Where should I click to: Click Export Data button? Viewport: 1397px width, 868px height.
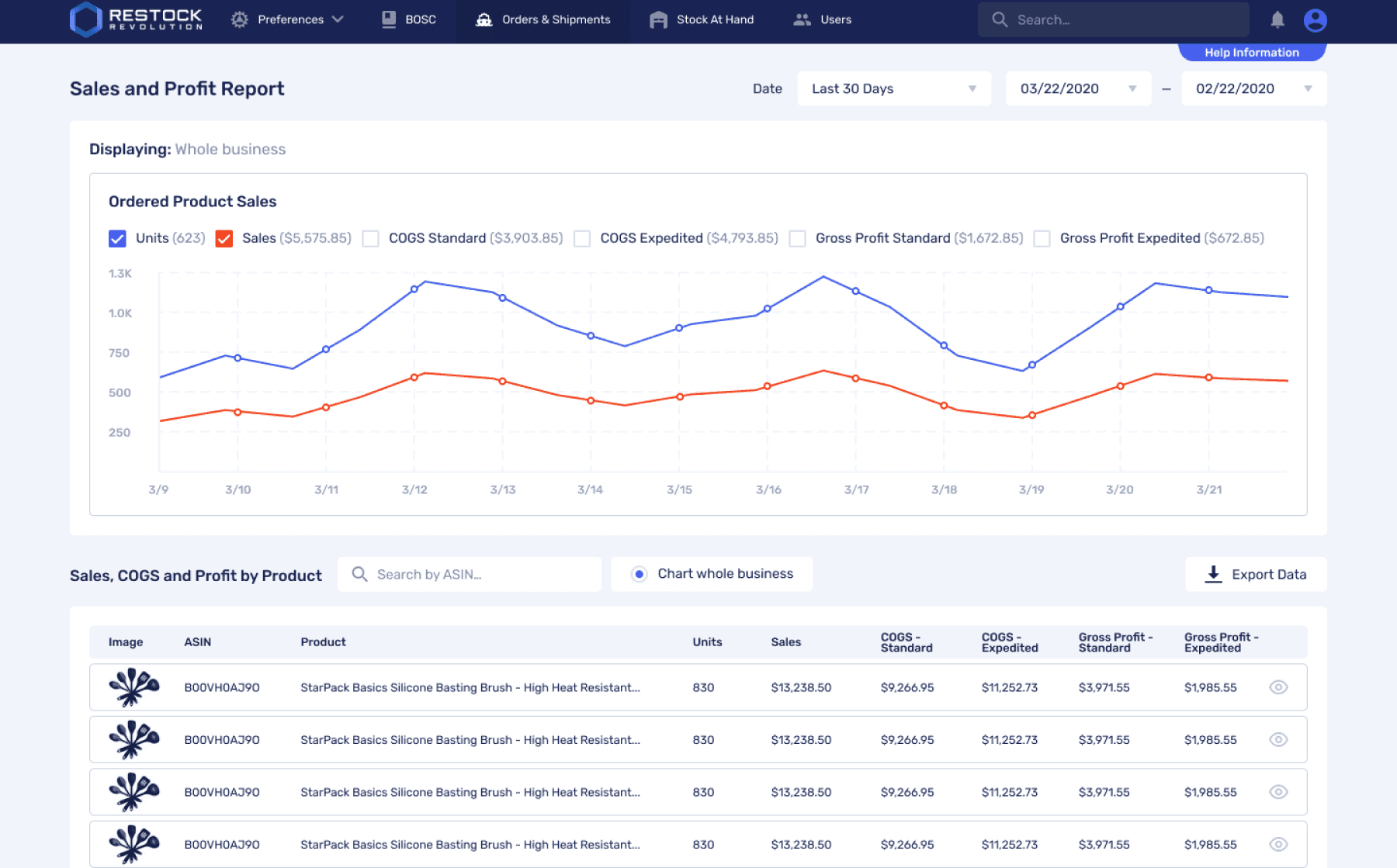[x=1256, y=574]
